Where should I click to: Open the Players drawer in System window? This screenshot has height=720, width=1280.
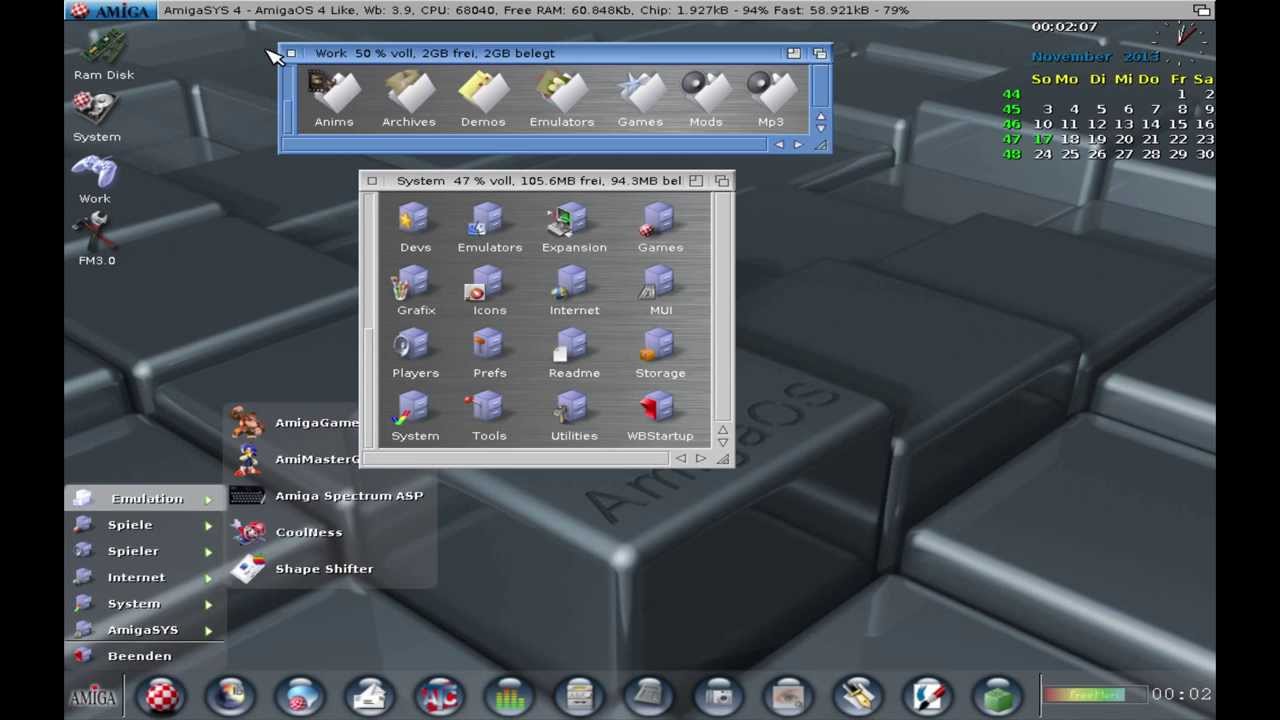point(415,354)
